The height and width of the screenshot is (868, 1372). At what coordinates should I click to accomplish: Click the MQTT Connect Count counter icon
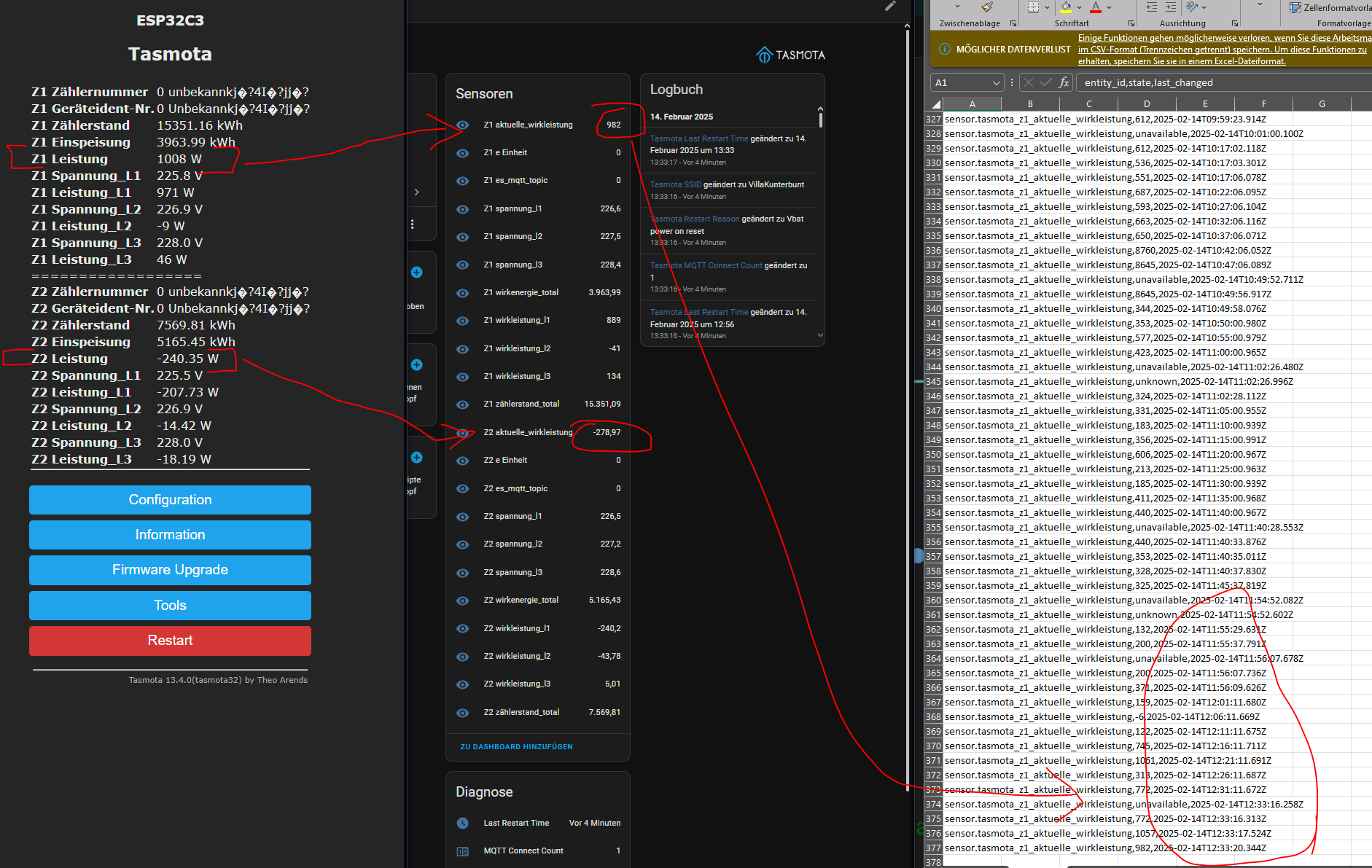[x=462, y=851]
